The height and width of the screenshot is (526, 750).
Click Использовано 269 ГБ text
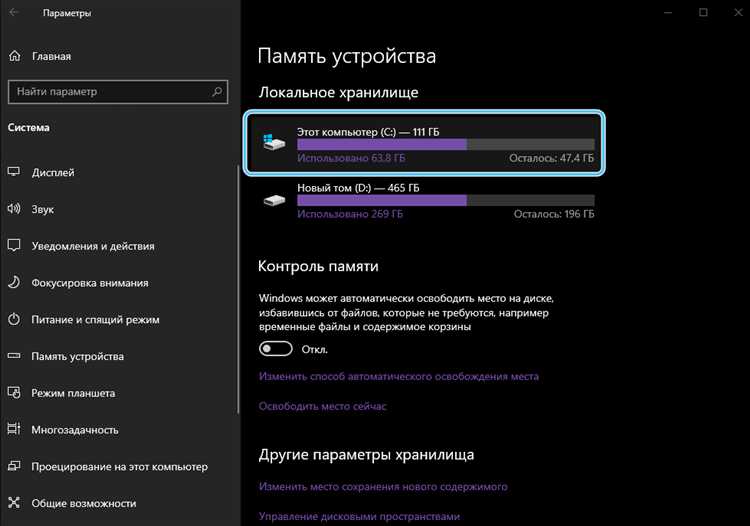point(350,214)
